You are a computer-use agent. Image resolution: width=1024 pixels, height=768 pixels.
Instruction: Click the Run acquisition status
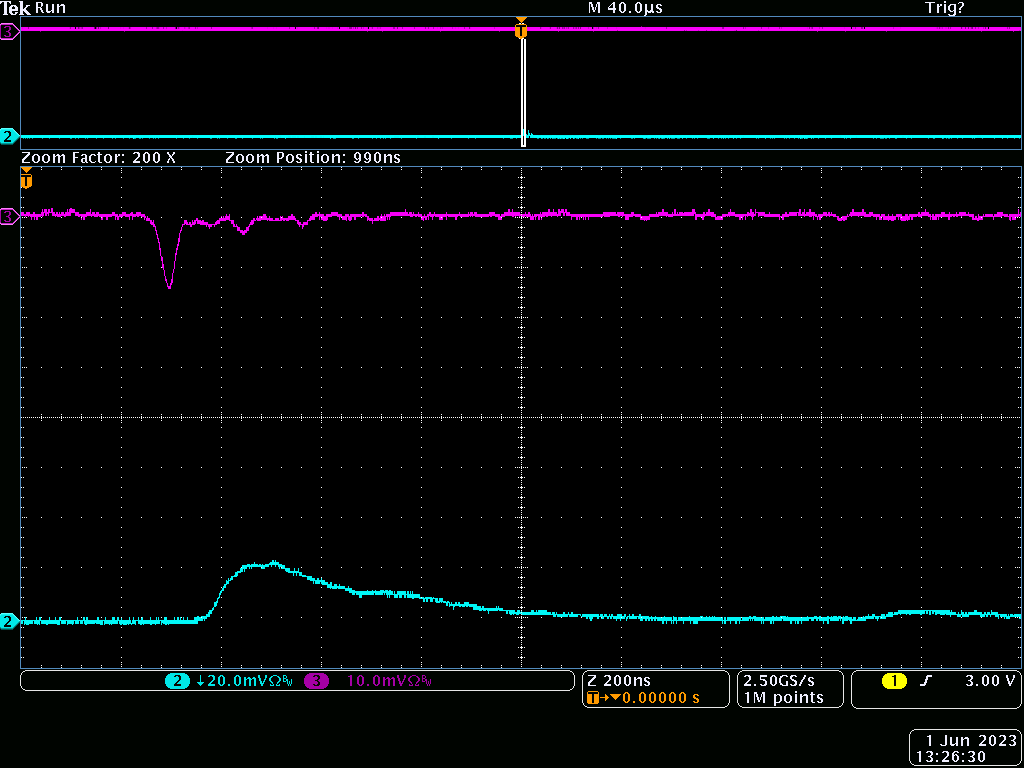coord(50,8)
